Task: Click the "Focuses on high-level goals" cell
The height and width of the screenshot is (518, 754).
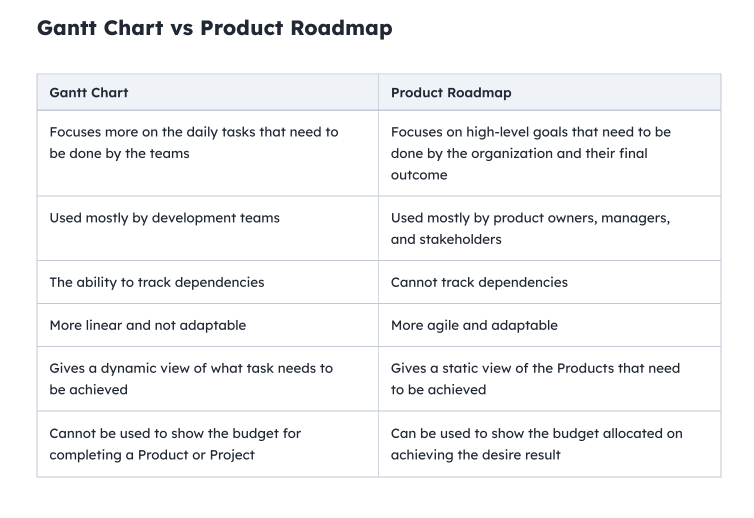Action: pos(531,153)
